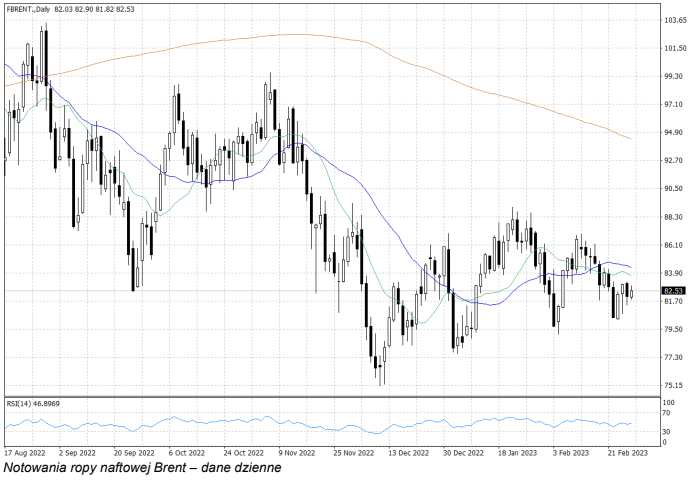Click the orange long-term moving average line

tap(300, 35)
